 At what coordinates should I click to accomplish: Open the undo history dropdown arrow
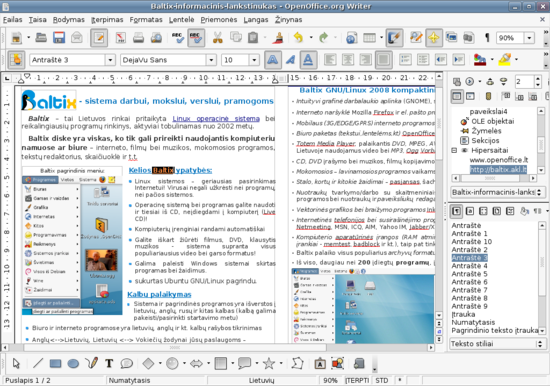point(311,37)
